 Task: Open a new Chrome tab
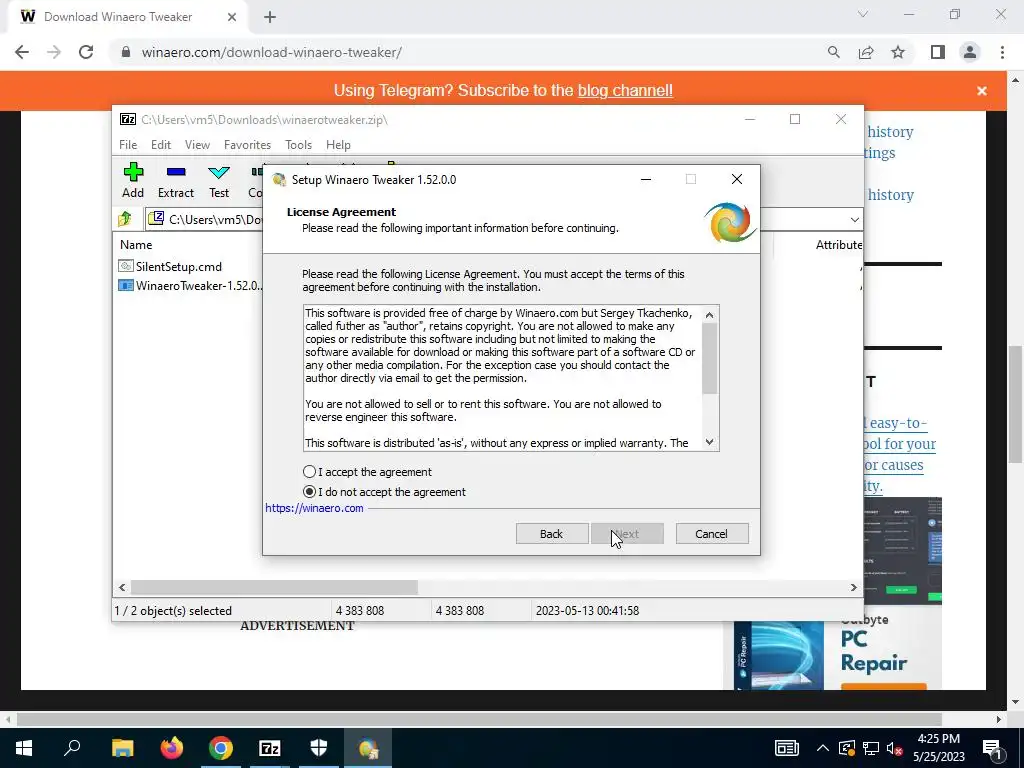[x=270, y=17]
